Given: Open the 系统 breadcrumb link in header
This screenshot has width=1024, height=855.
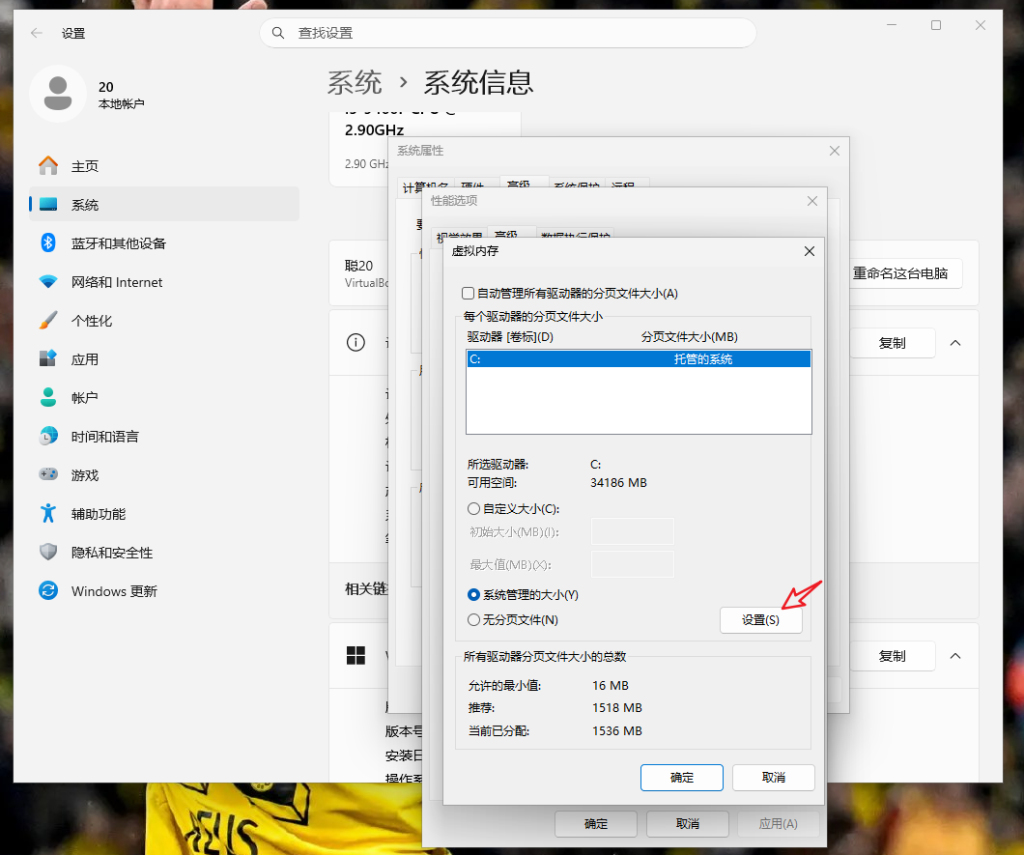Looking at the screenshot, I should click(x=354, y=82).
